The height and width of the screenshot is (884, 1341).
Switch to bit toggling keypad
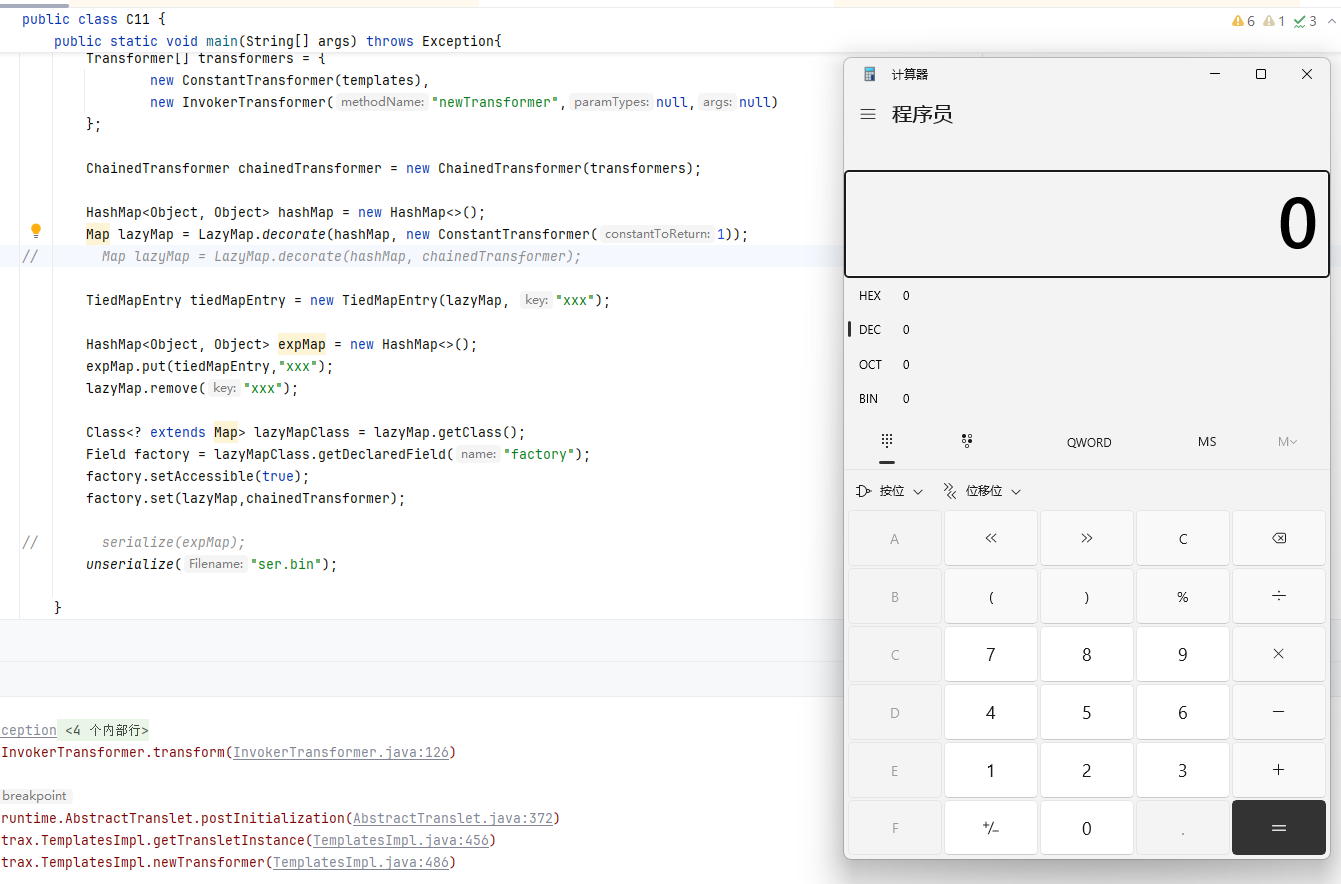tap(967, 441)
